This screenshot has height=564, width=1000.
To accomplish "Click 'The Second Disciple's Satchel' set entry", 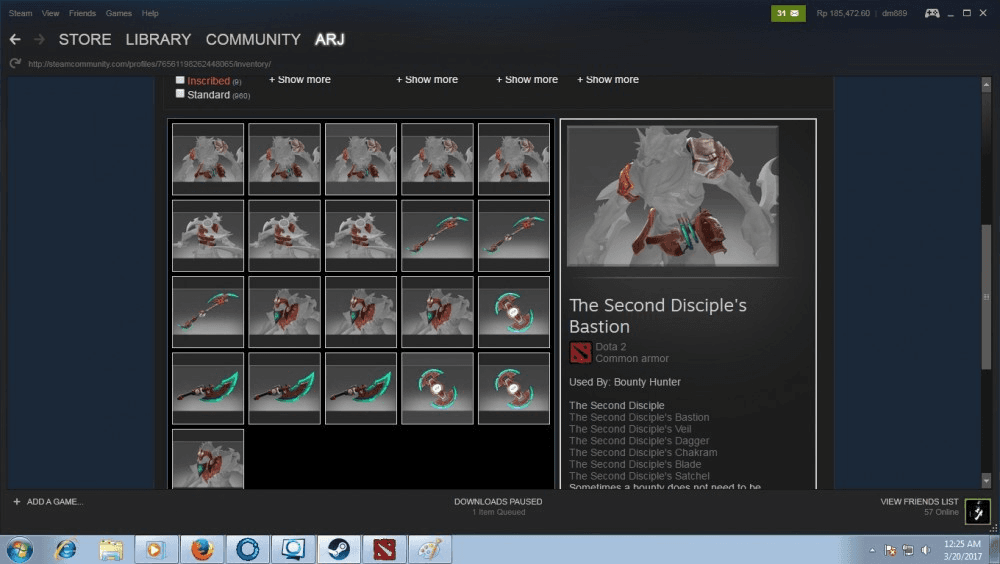I will pyautogui.click(x=639, y=476).
